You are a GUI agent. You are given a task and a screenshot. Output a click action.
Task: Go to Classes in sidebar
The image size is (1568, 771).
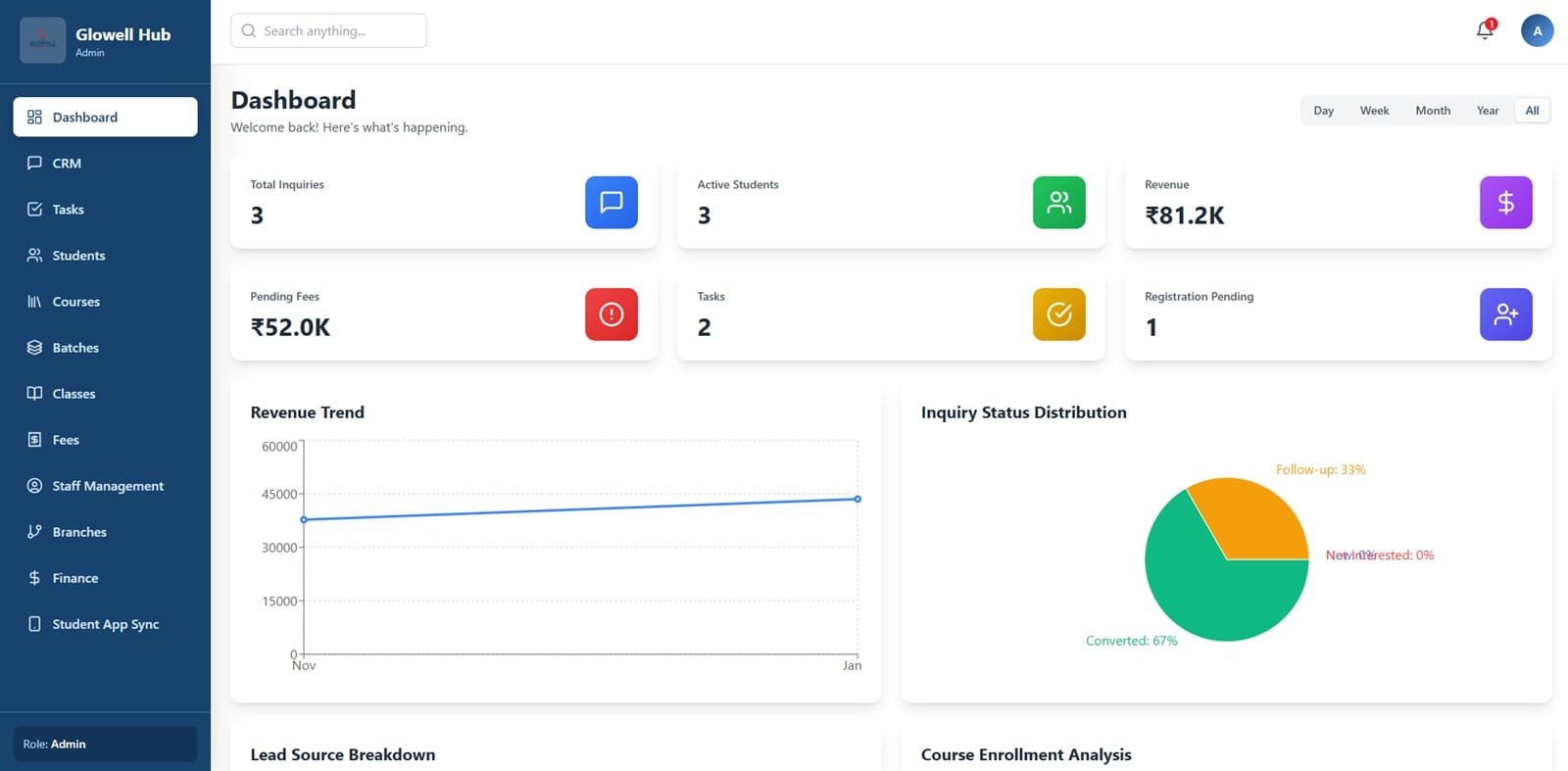[105, 393]
